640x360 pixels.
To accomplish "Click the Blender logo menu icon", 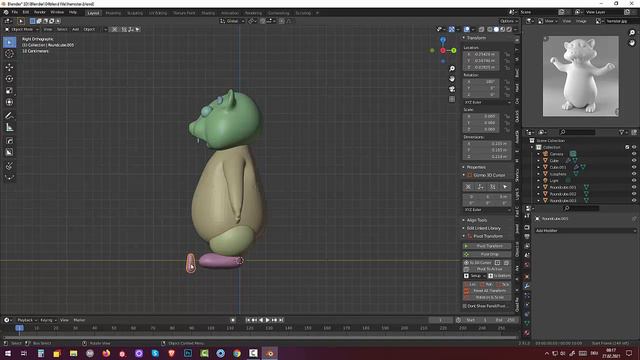I will 6,12.
